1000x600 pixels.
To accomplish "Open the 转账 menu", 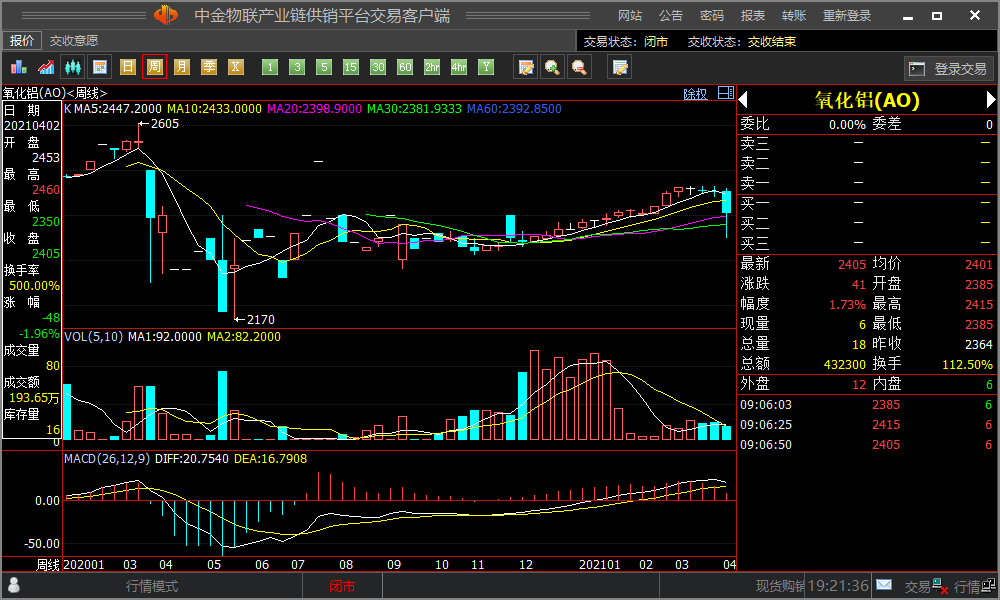I will [794, 15].
